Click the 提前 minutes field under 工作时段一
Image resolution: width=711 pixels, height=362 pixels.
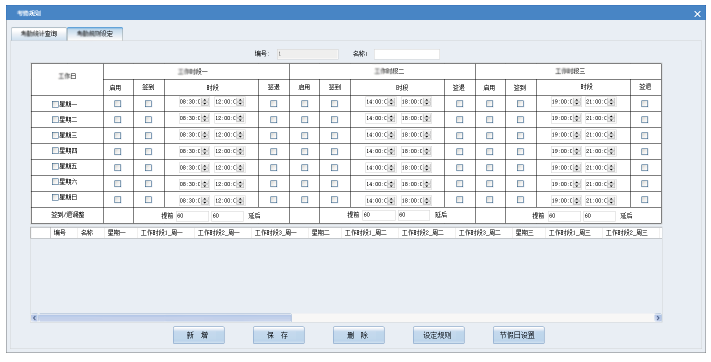click(x=192, y=216)
